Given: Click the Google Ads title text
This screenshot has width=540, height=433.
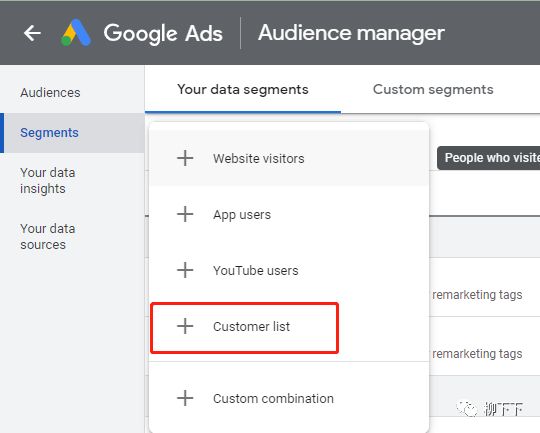Looking at the screenshot, I should 163,34.
